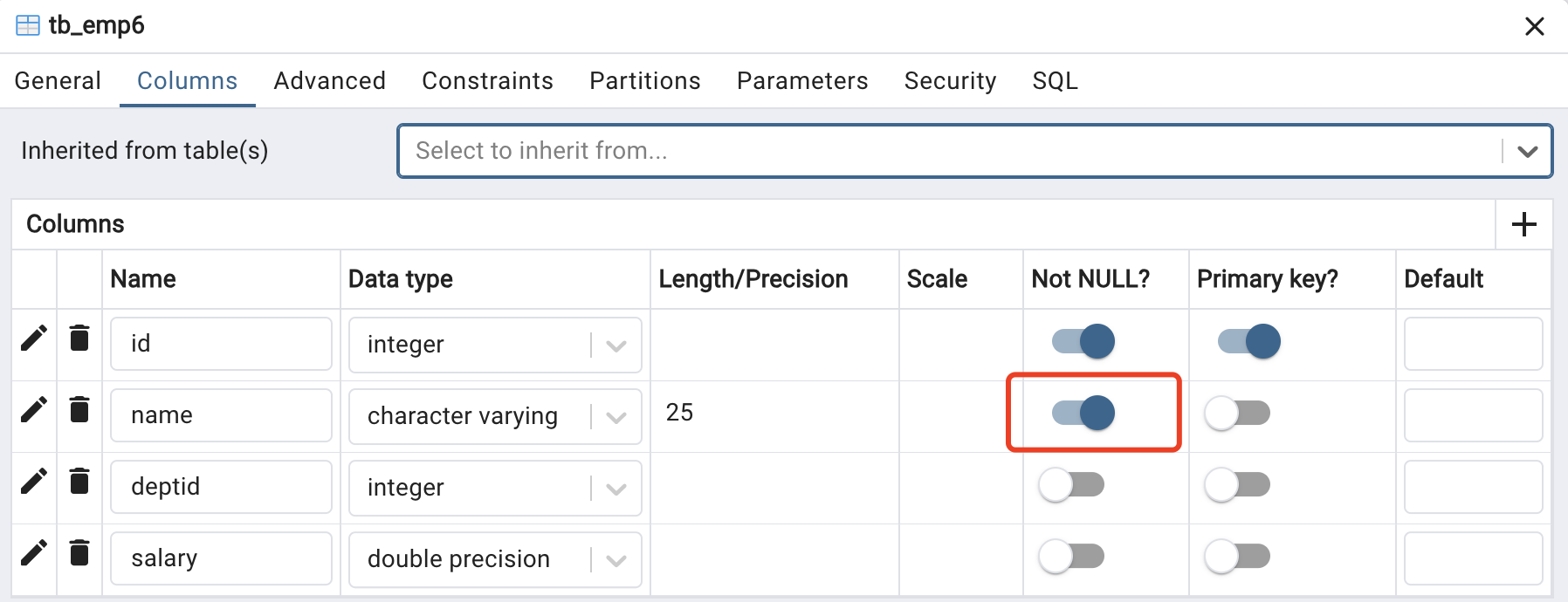Enable Primary key toggle for salary
Screen dimensions: 1568x602
pyautogui.click(x=1238, y=556)
